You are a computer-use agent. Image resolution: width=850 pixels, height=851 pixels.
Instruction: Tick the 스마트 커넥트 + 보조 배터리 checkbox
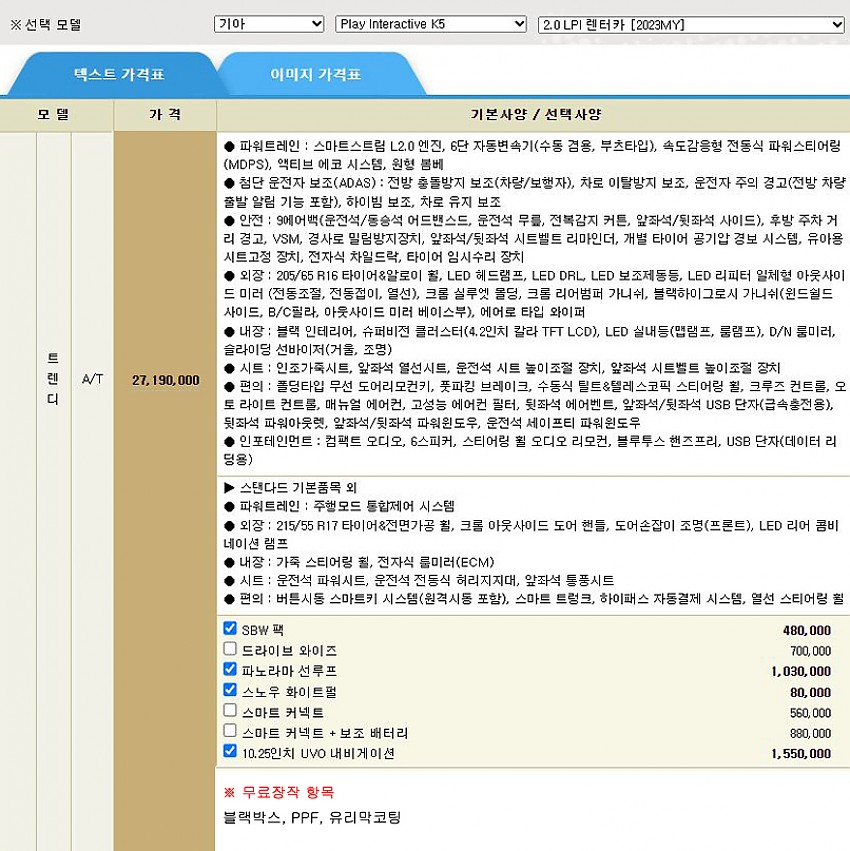(231, 732)
